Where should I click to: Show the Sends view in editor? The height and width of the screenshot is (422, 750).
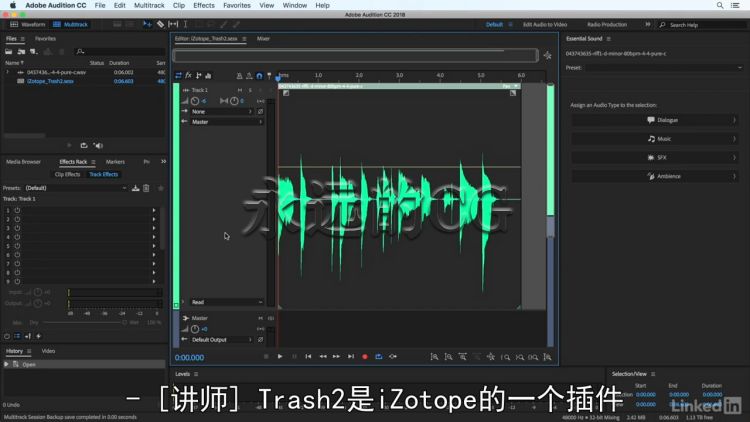pos(199,76)
